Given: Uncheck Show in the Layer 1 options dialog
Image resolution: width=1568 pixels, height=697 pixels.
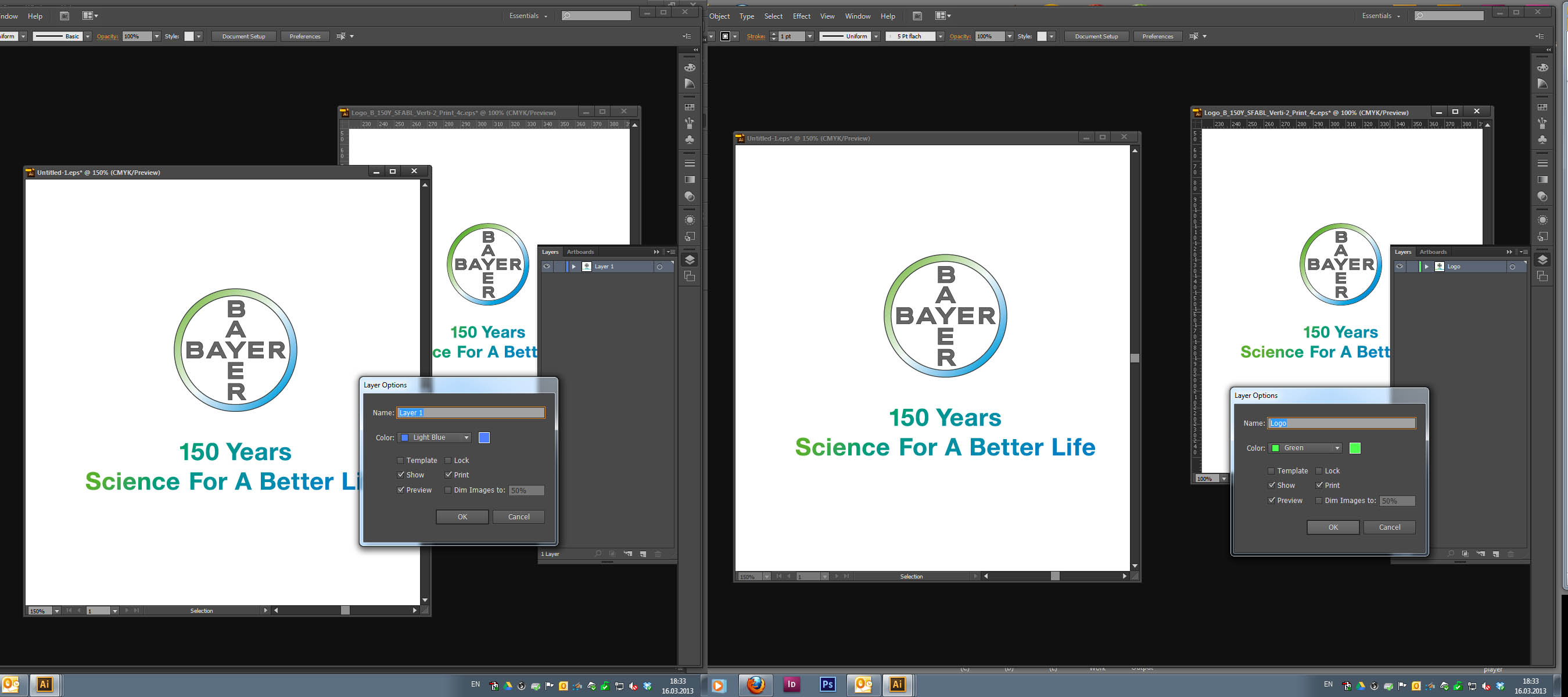Looking at the screenshot, I should (400, 475).
